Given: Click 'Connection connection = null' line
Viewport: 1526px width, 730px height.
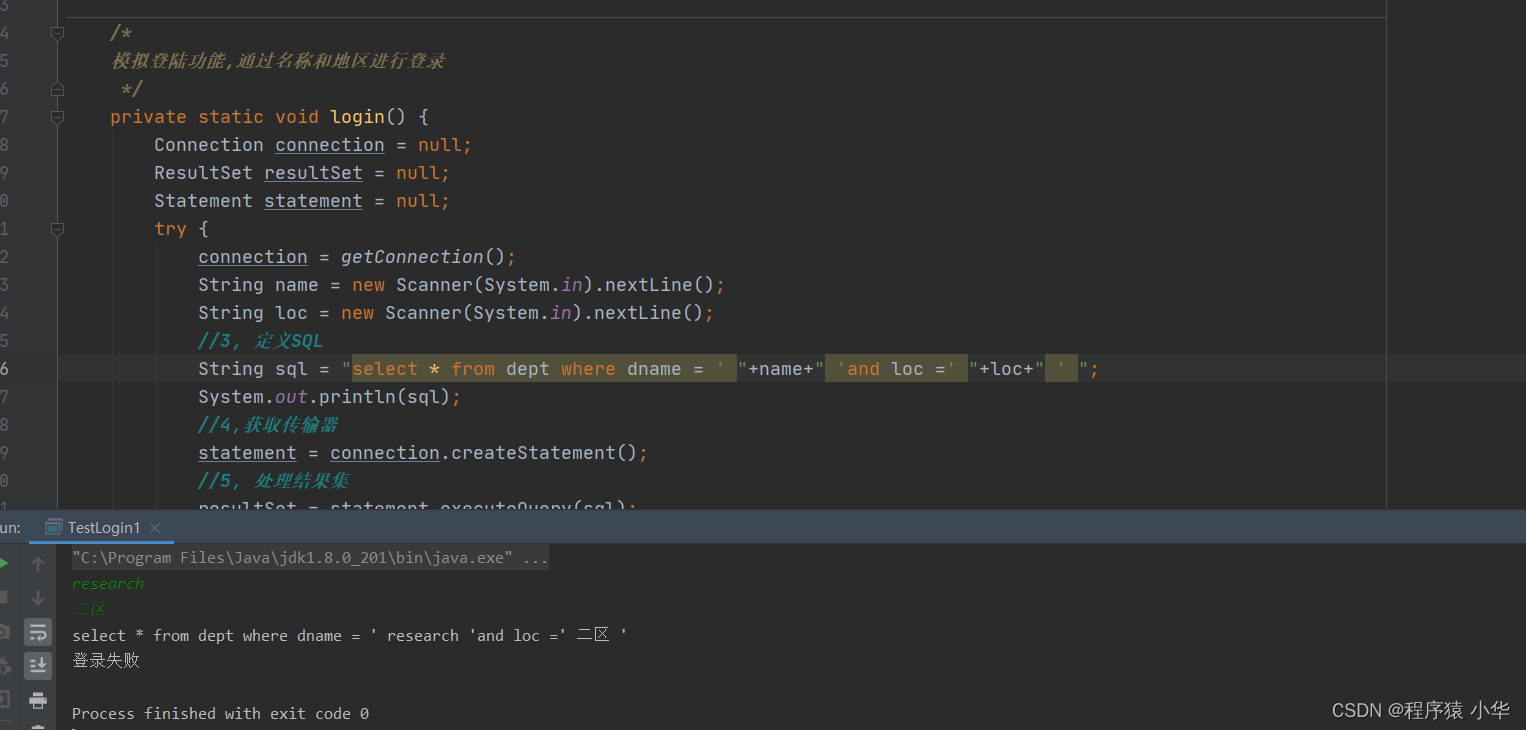Looking at the screenshot, I should [312, 145].
